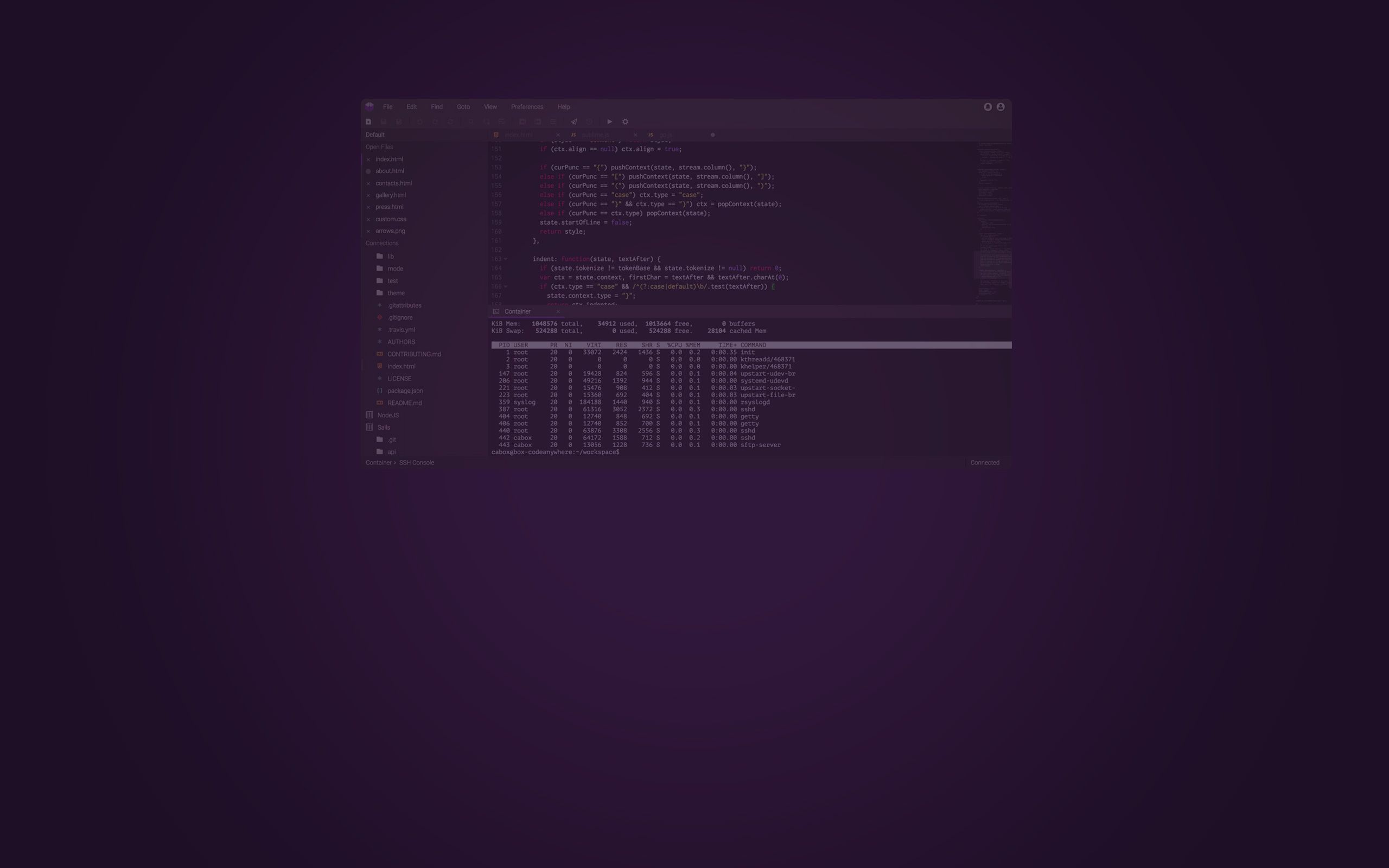Collapse the code fold at line 166
Image resolution: width=1389 pixels, height=868 pixels.
coord(506,286)
